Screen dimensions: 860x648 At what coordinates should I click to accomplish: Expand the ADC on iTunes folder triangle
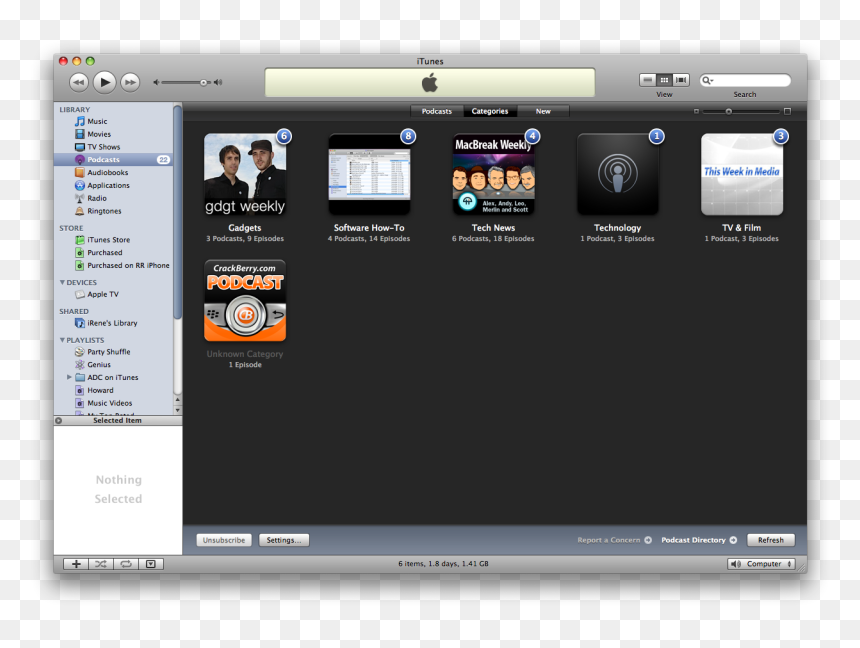coord(69,377)
